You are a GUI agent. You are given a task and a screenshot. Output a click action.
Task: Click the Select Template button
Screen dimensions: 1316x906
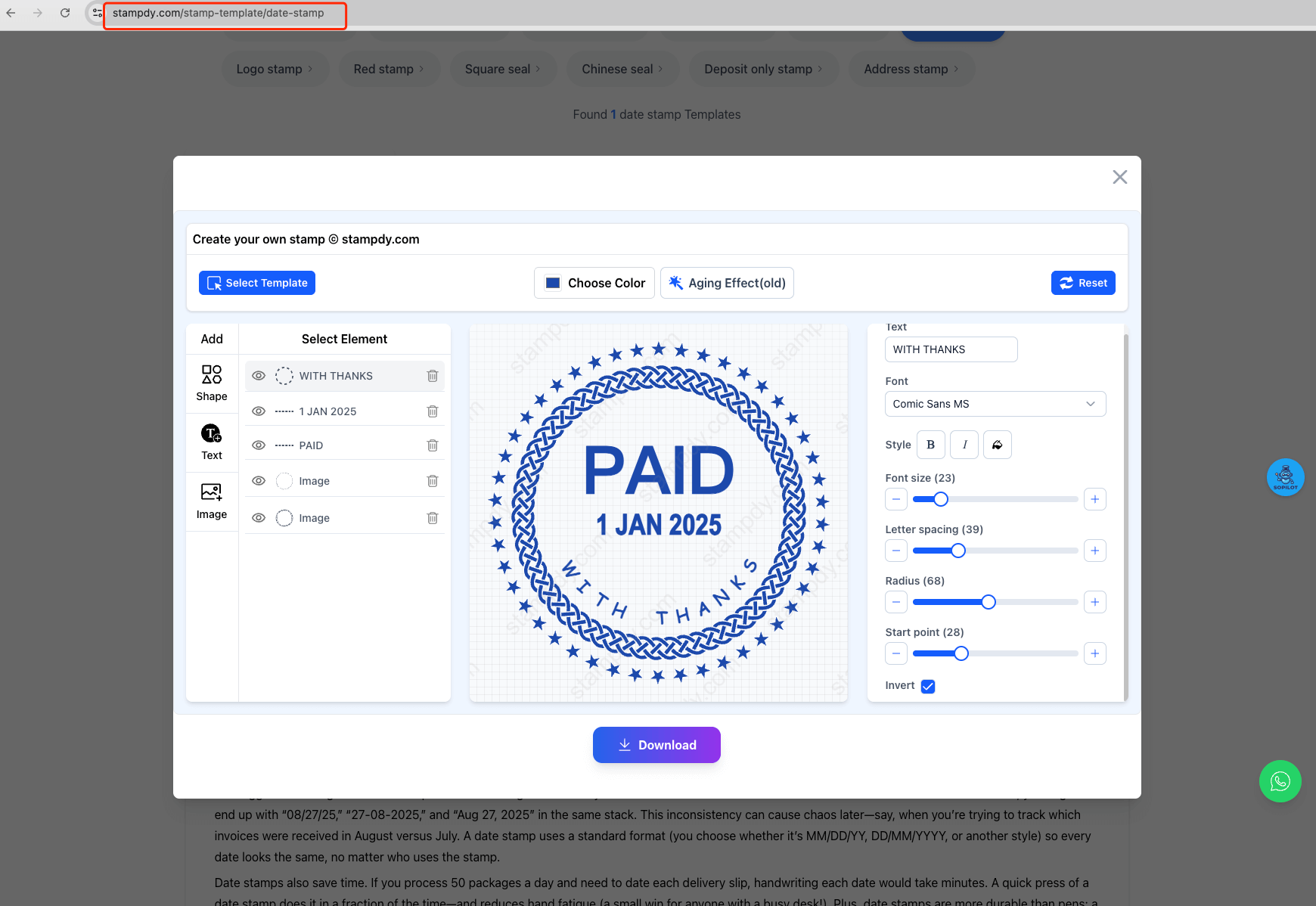click(256, 283)
